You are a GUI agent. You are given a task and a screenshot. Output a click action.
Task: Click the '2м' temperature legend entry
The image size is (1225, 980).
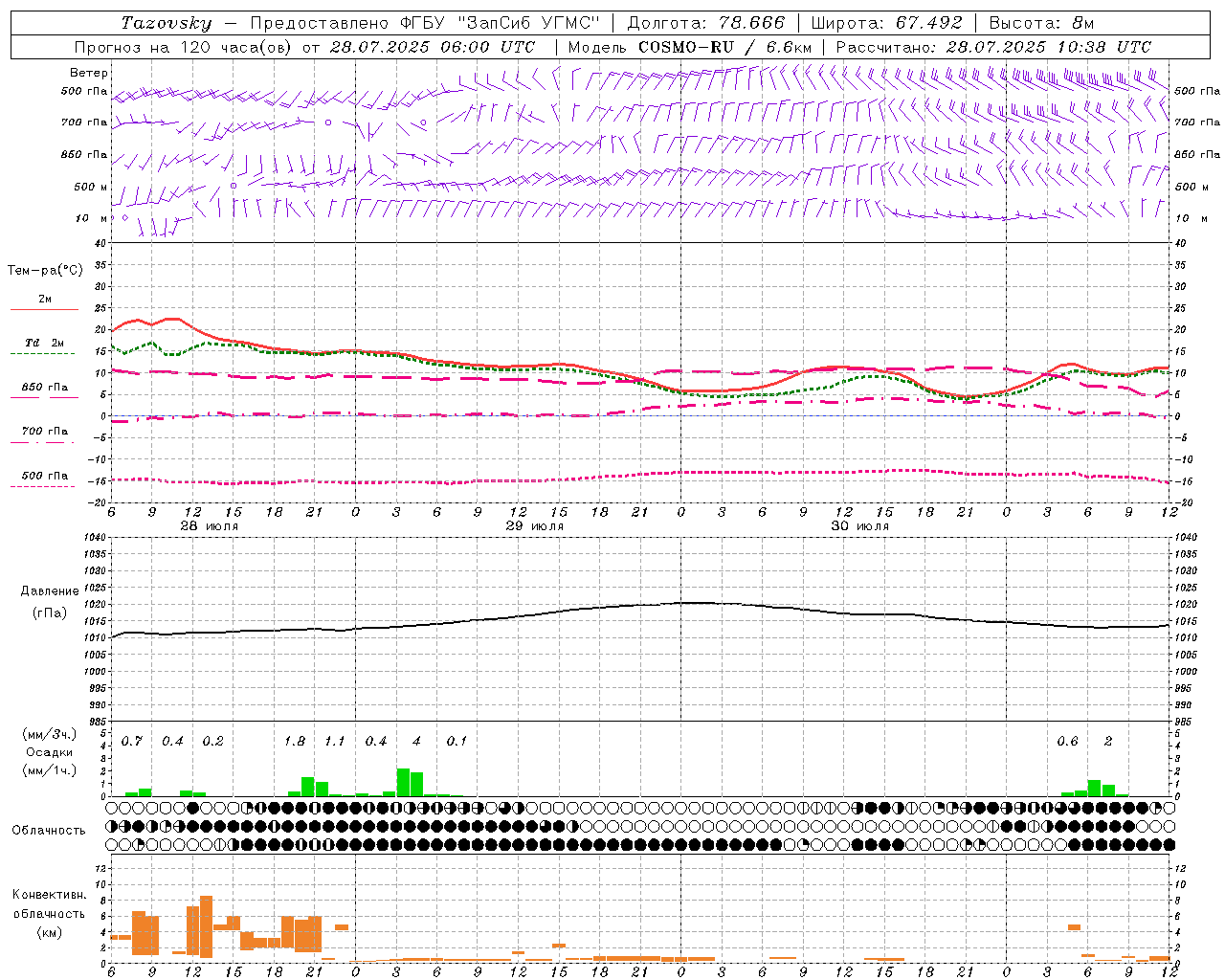[45, 300]
